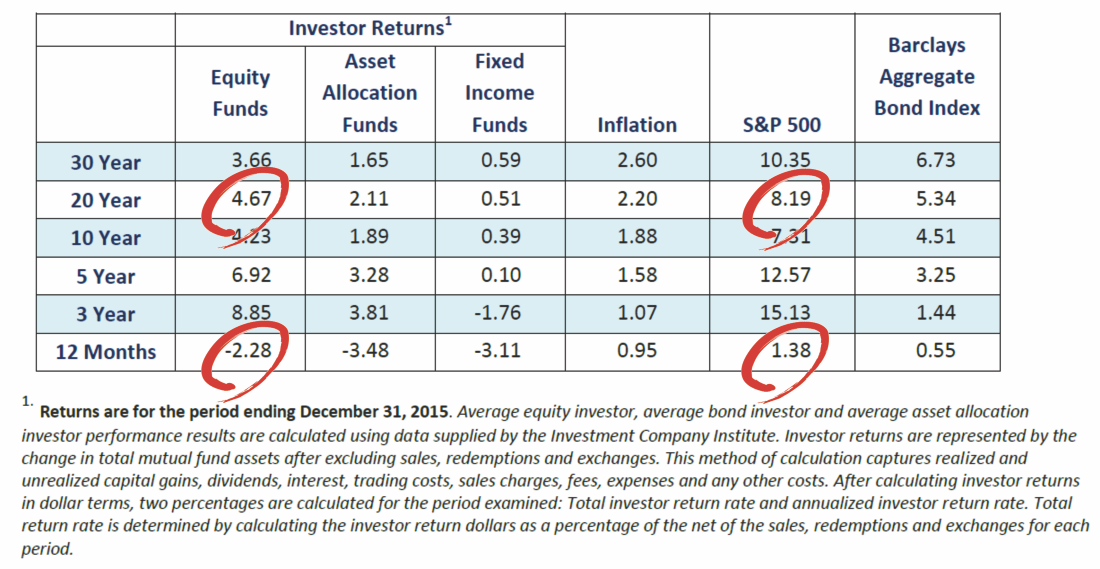The height and width of the screenshot is (569, 1100).
Task: Select the 10 Year row label
Action: (105, 238)
